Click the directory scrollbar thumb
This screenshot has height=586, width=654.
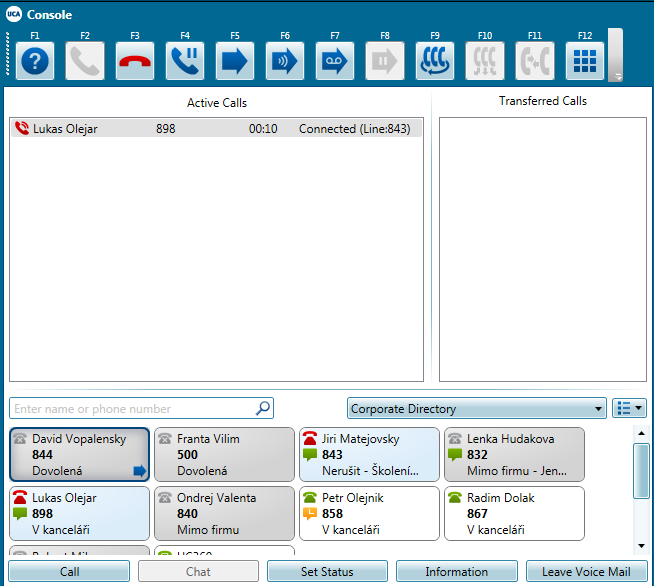click(x=641, y=471)
